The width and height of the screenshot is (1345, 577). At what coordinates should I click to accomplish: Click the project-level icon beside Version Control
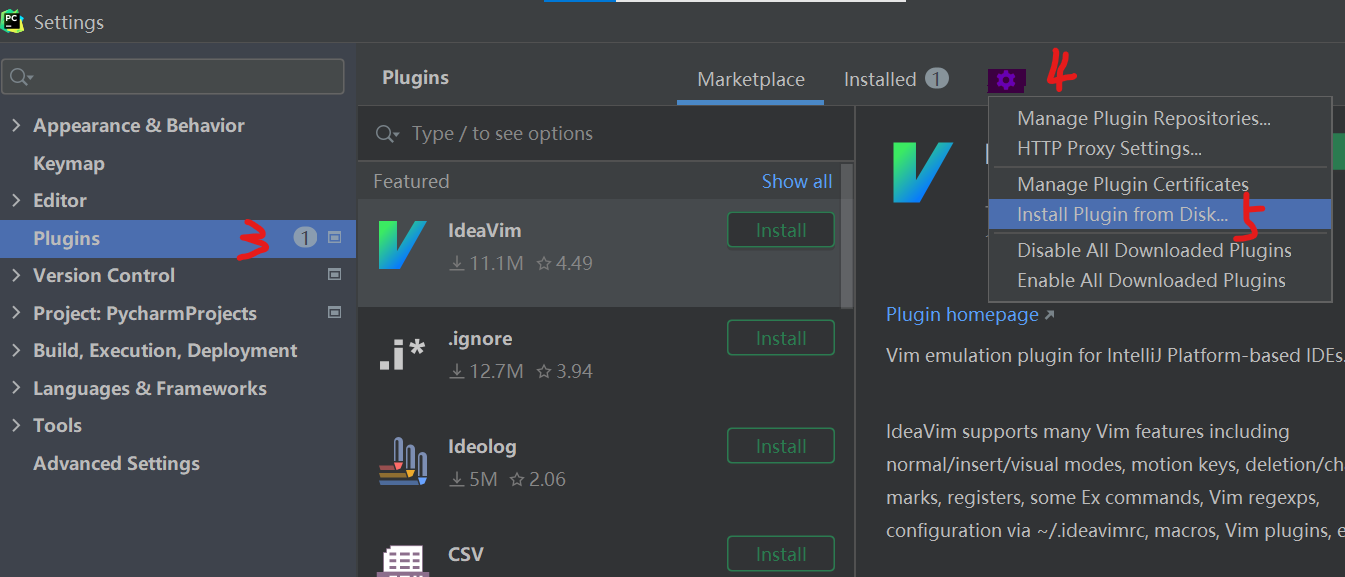pos(335,275)
